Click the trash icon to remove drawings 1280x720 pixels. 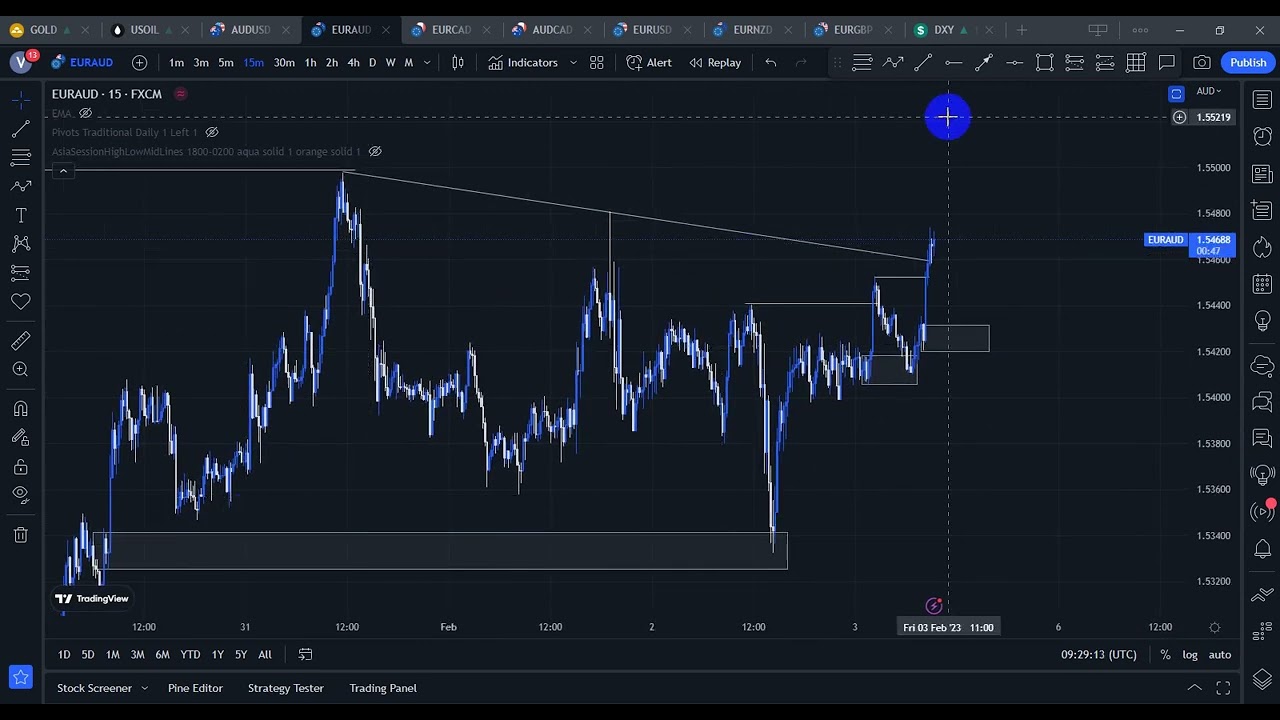(20, 535)
